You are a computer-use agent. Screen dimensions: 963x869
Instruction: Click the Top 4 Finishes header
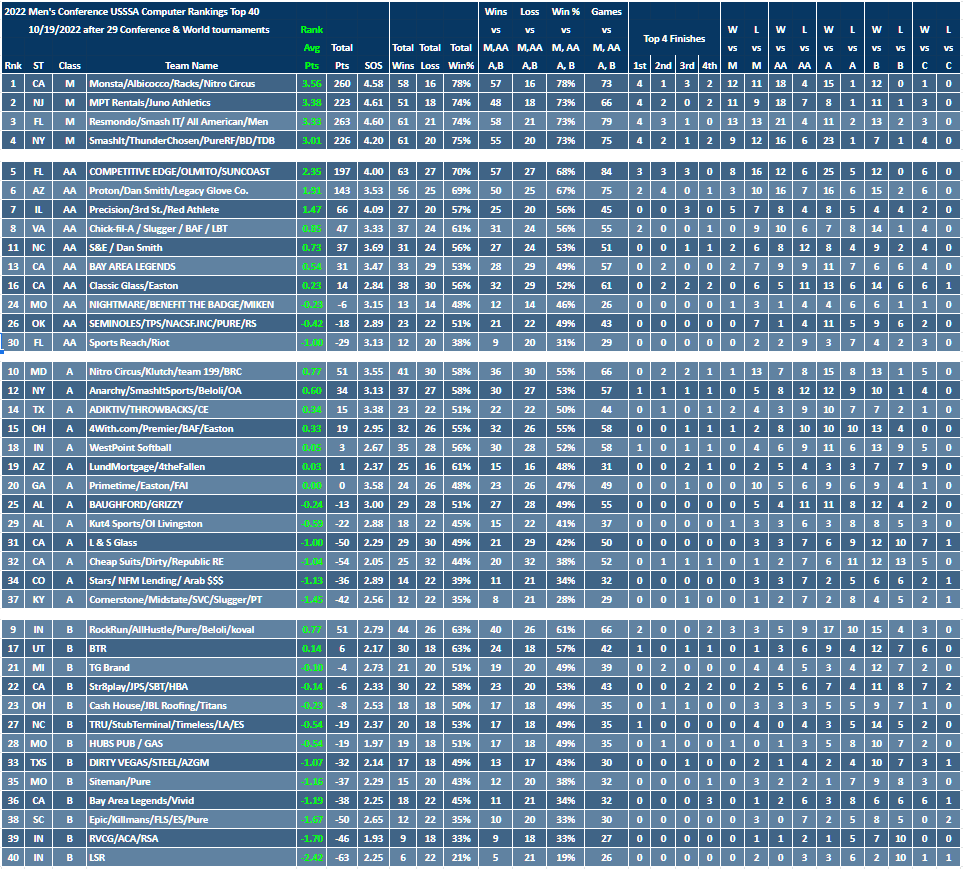point(674,39)
